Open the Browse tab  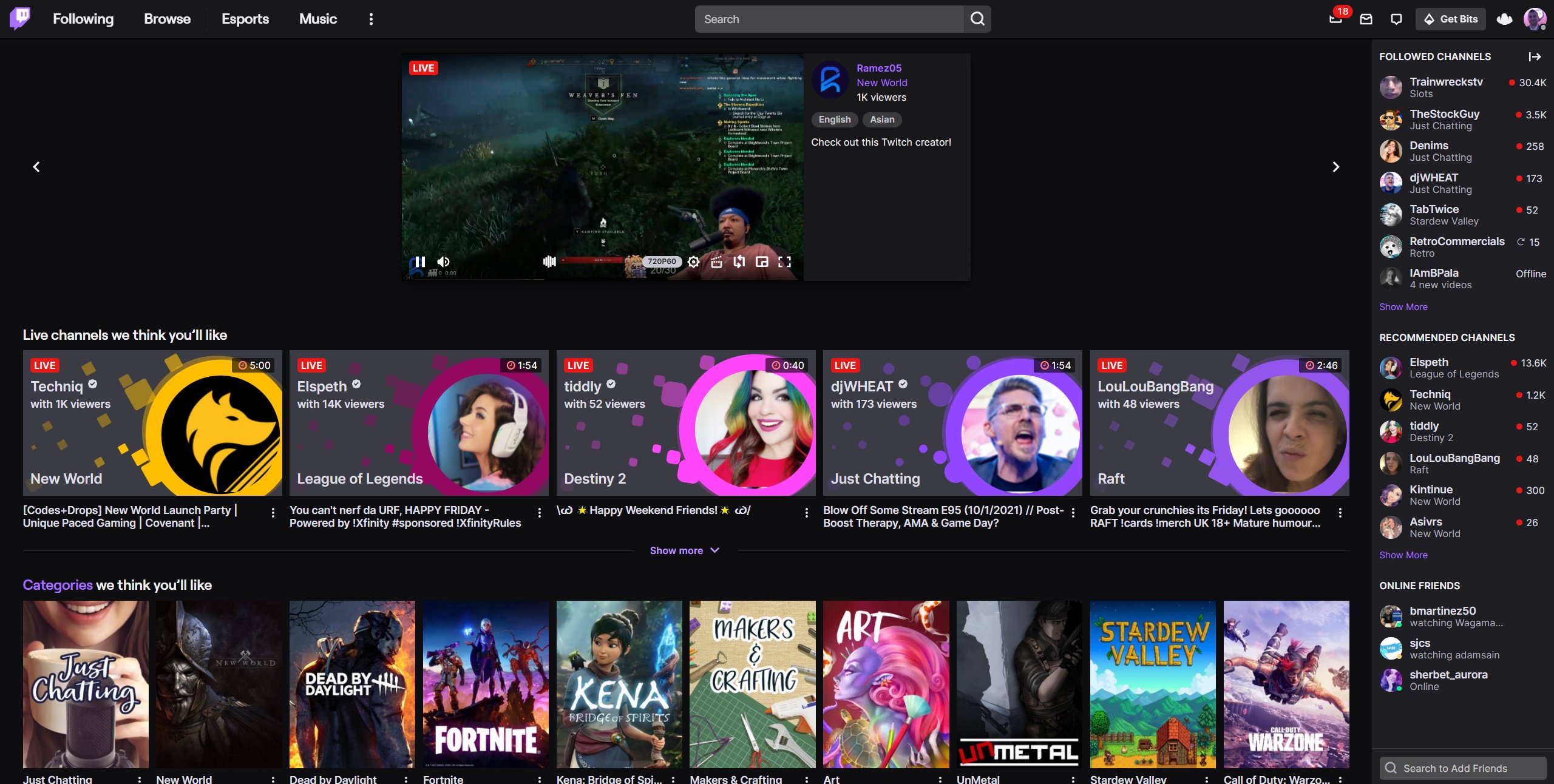tap(167, 19)
